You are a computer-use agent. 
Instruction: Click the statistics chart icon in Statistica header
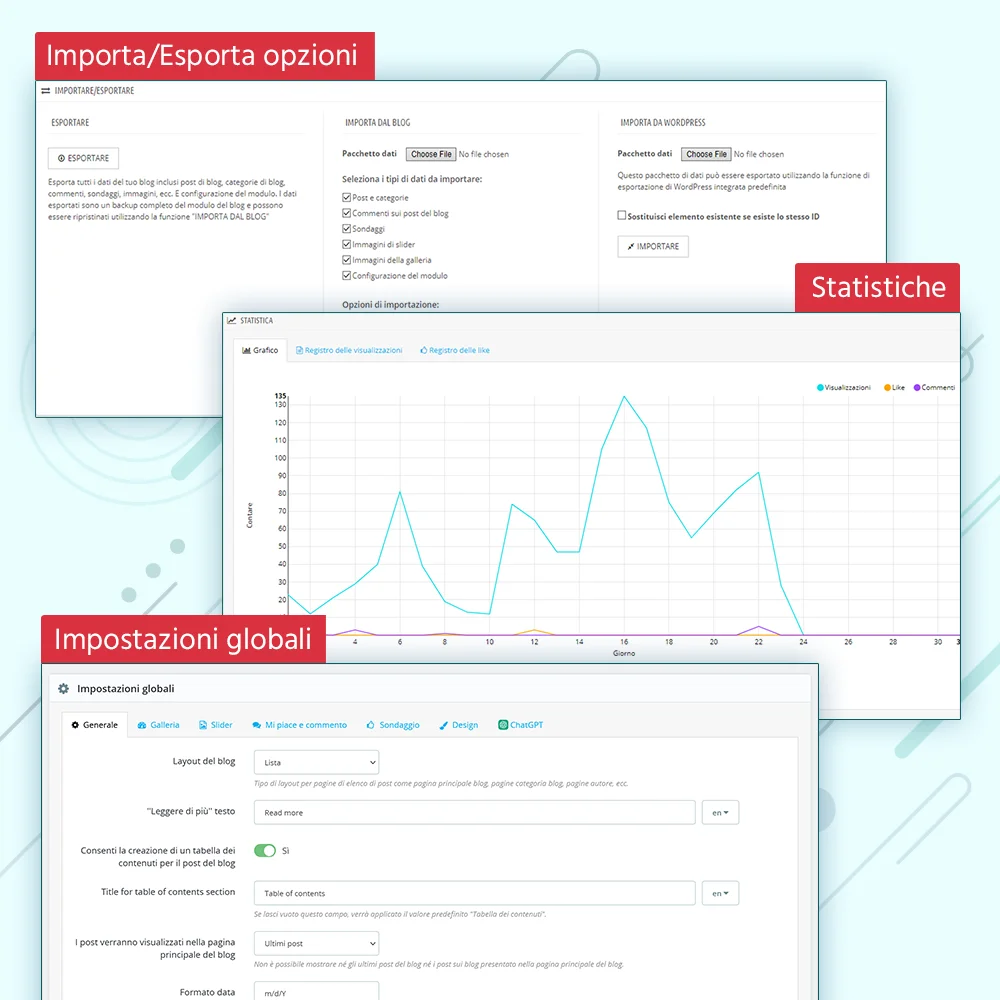(232, 321)
